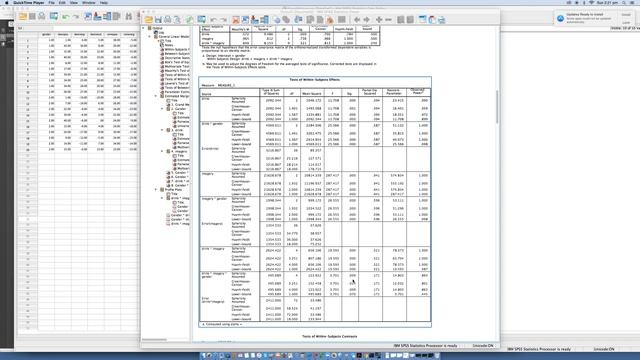640x360 pixels.
Task: Open the View menu
Action: coord(74,3)
